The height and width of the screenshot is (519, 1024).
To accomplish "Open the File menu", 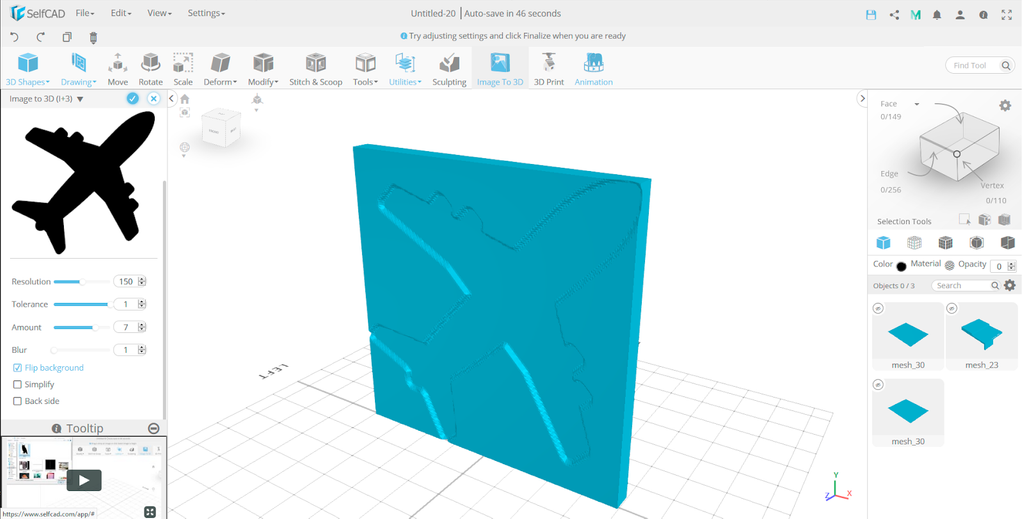I will click(85, 14).
